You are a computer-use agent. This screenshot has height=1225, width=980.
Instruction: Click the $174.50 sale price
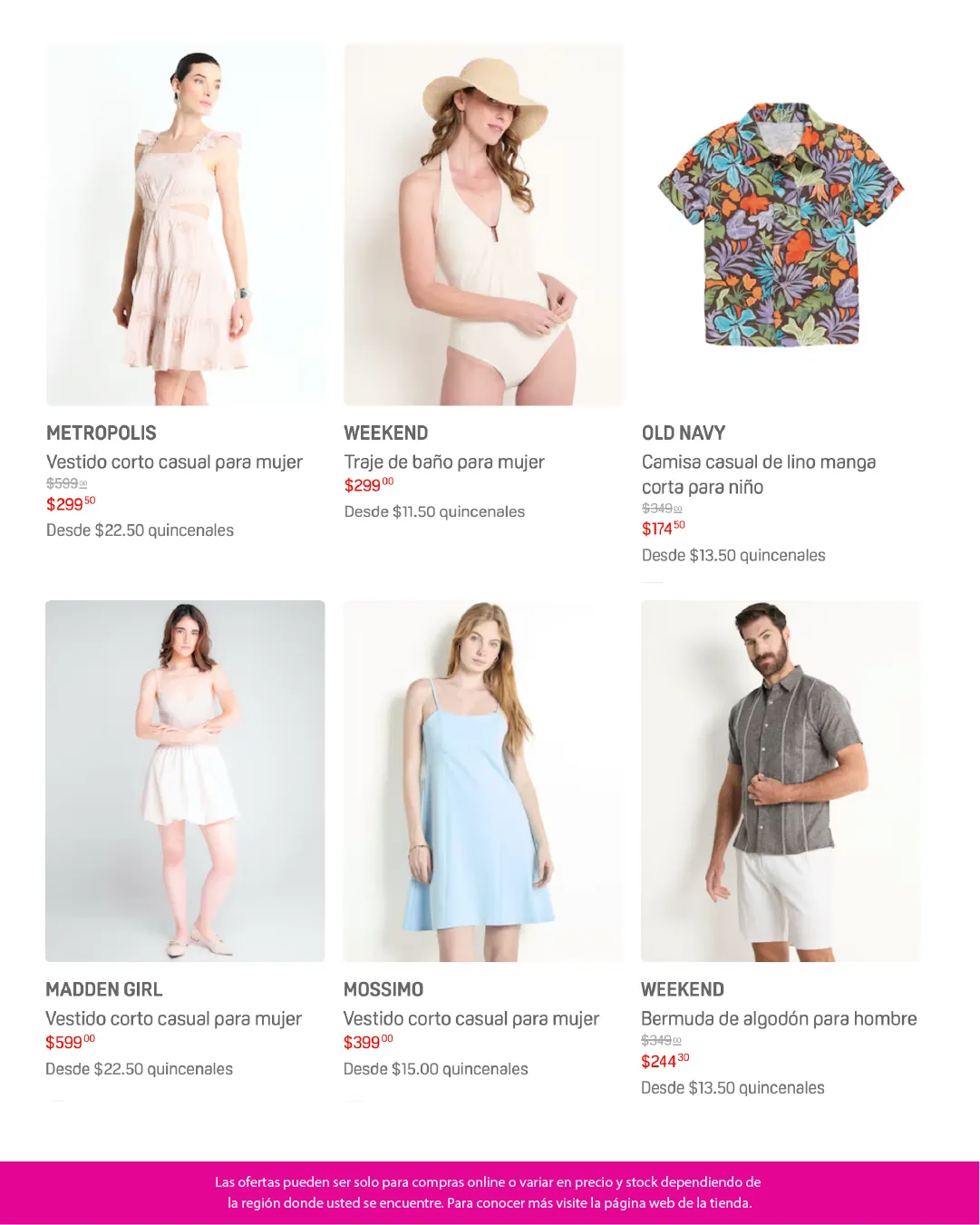coord(664,529)
